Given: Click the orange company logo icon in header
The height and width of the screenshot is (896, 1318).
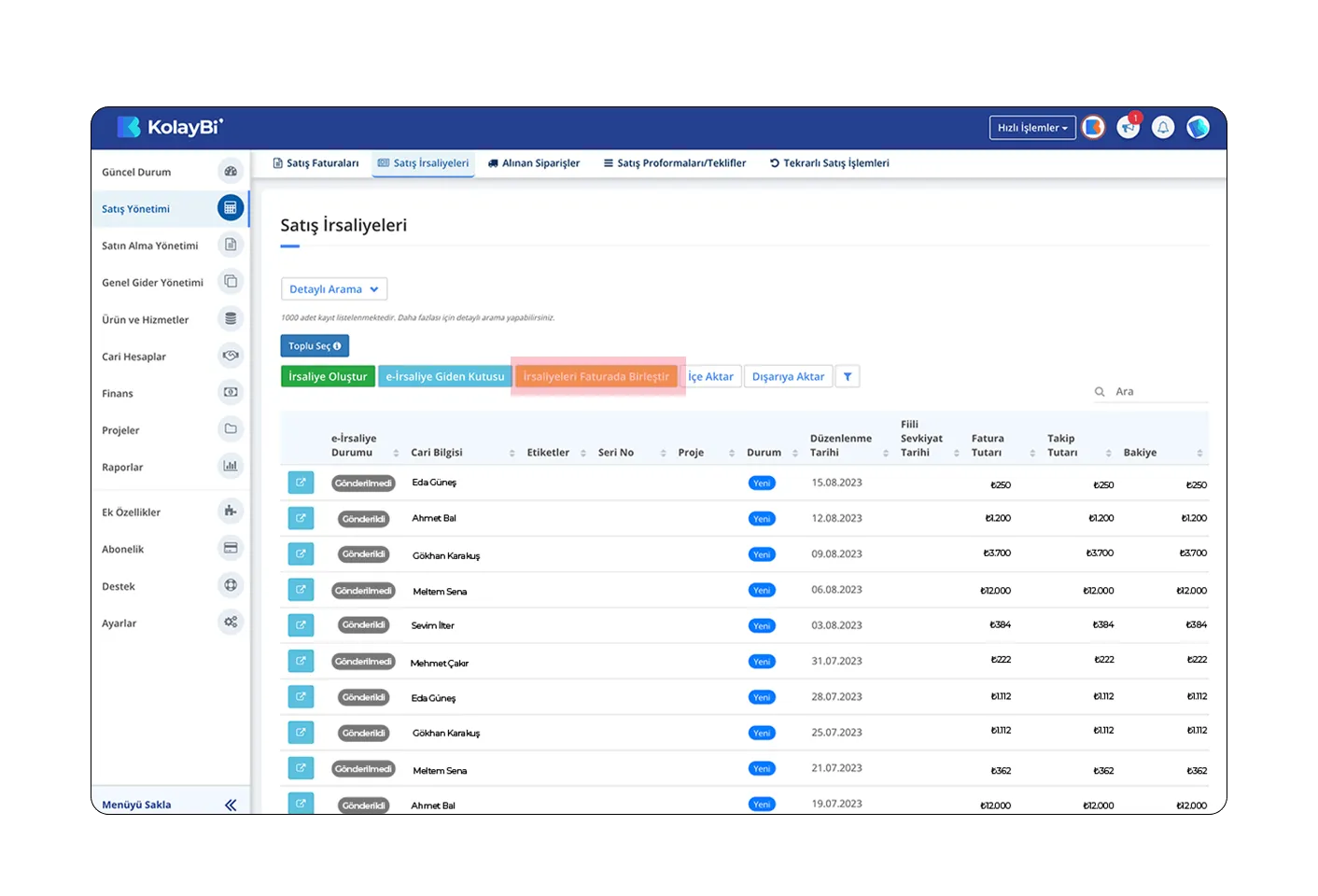Looking at the screenshot, I should click(1094, 127).
